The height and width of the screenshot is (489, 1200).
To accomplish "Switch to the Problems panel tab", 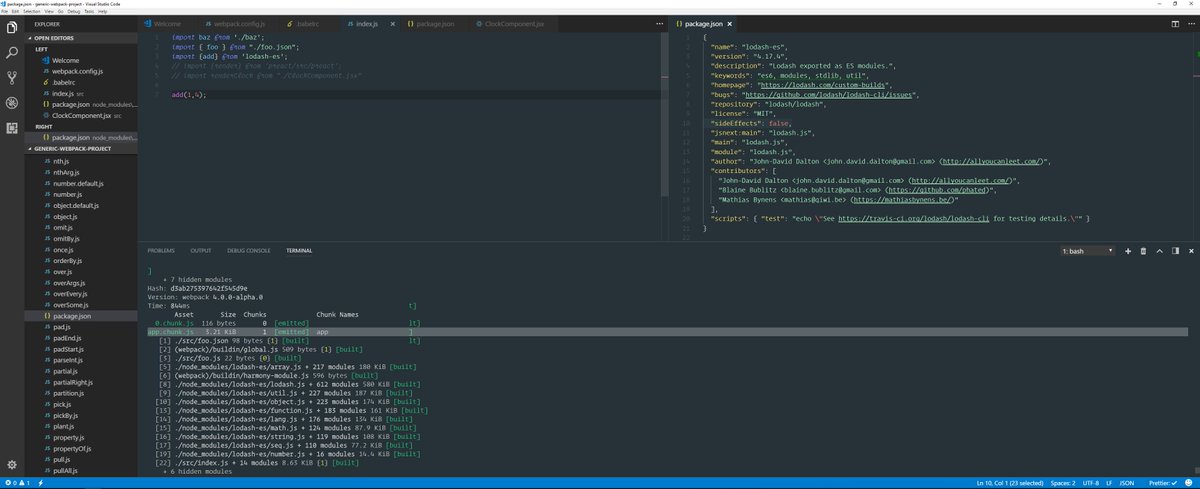I will [x=161, y=251].
